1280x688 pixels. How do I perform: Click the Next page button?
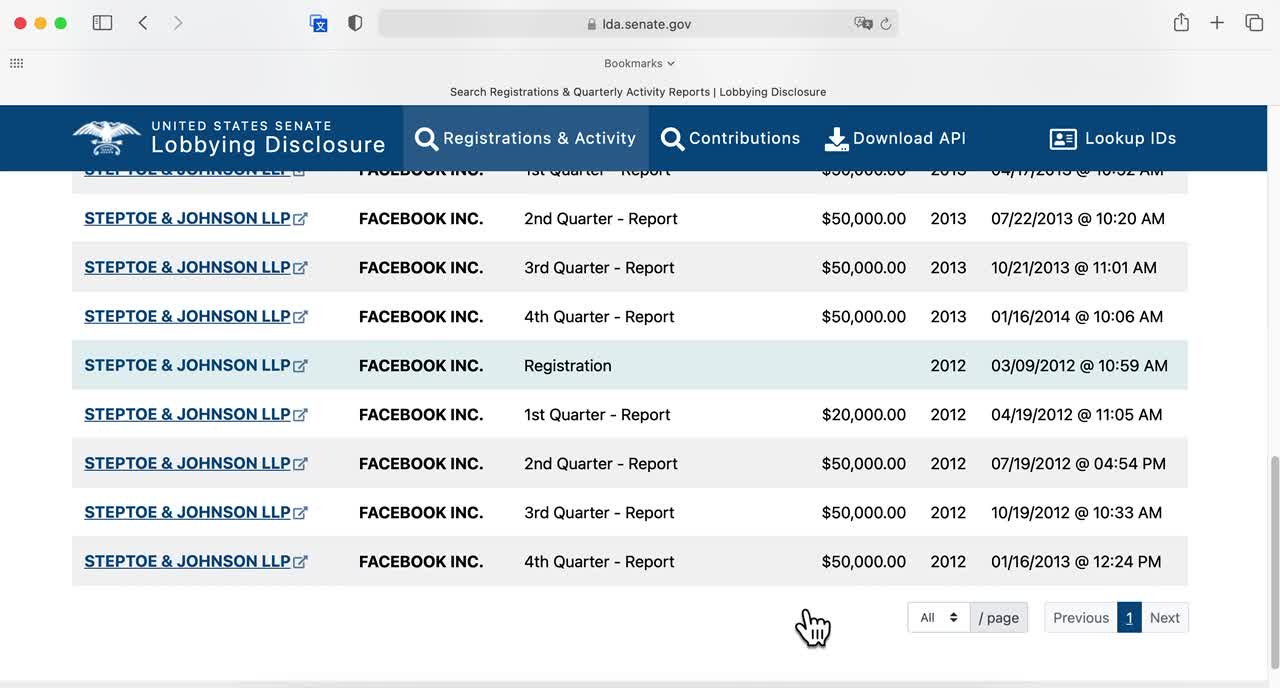(1164, 617)
